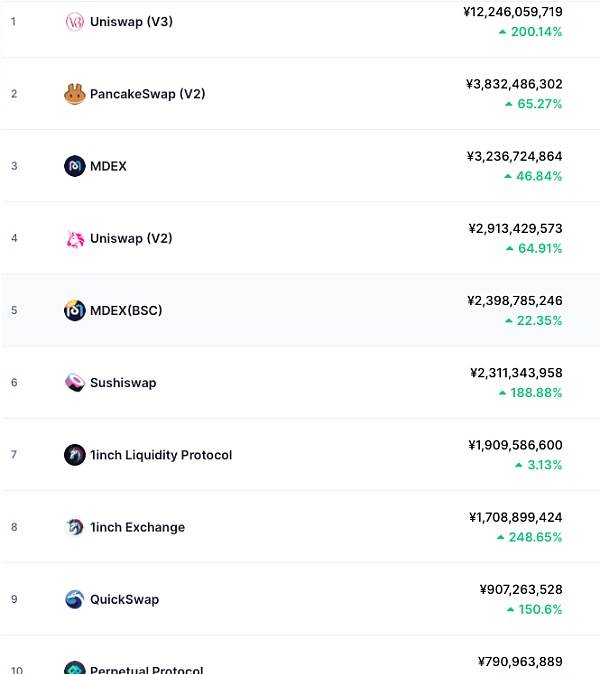The width and height of the screenshot is (600, 674).
Task: Select the Uniswap (V2) volume ¥2,913,429,573
Action: [x=515, y=228]
